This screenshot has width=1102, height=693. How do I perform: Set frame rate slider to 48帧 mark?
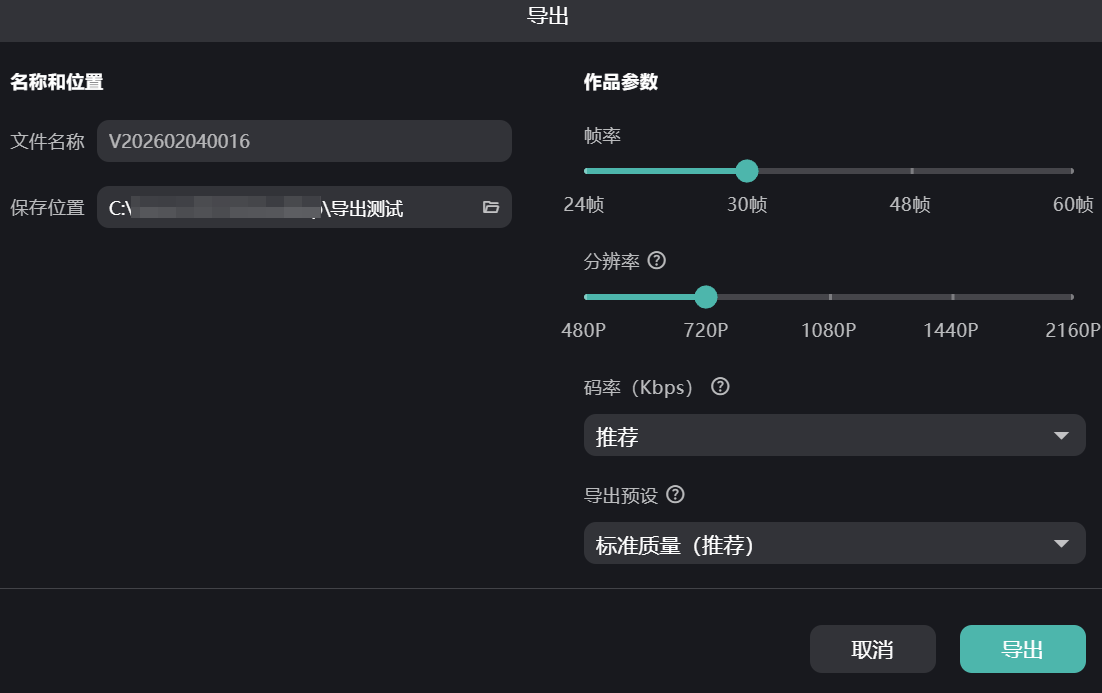pos(911,171)
